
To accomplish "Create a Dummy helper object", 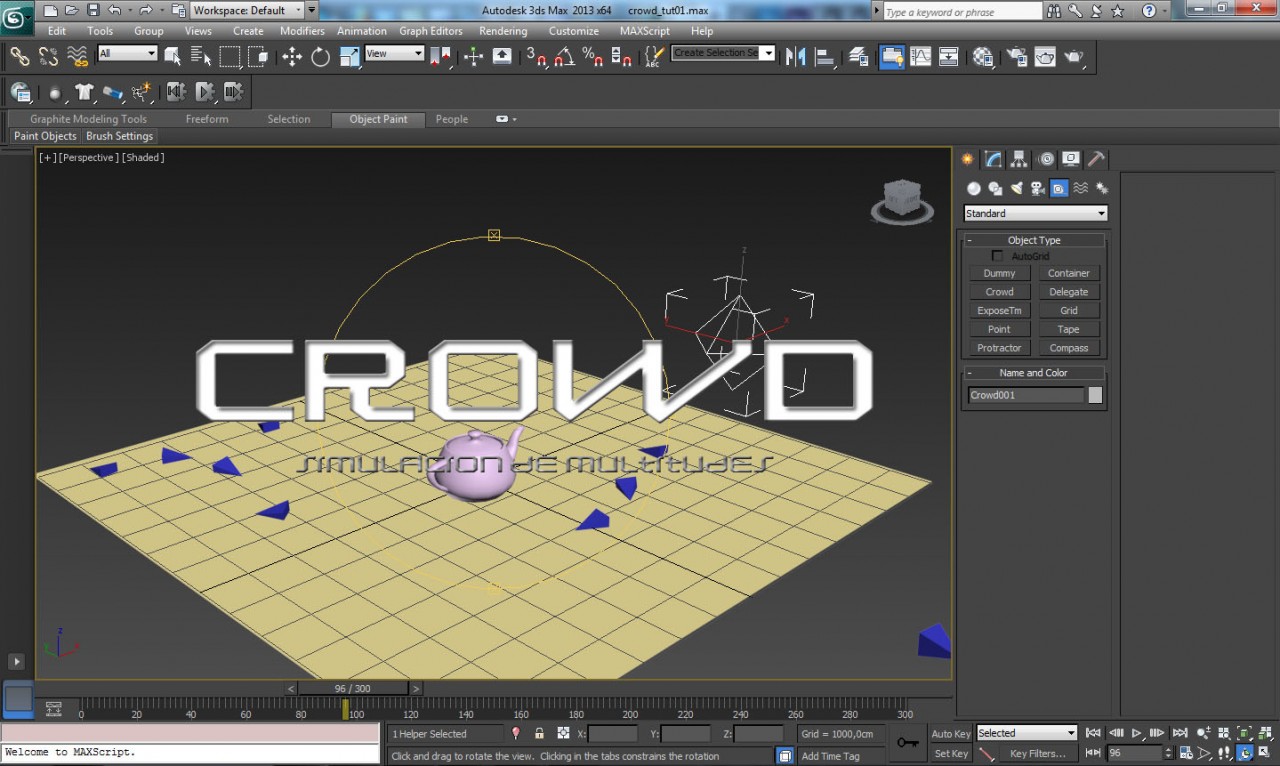I will click(x=999, y=273).
